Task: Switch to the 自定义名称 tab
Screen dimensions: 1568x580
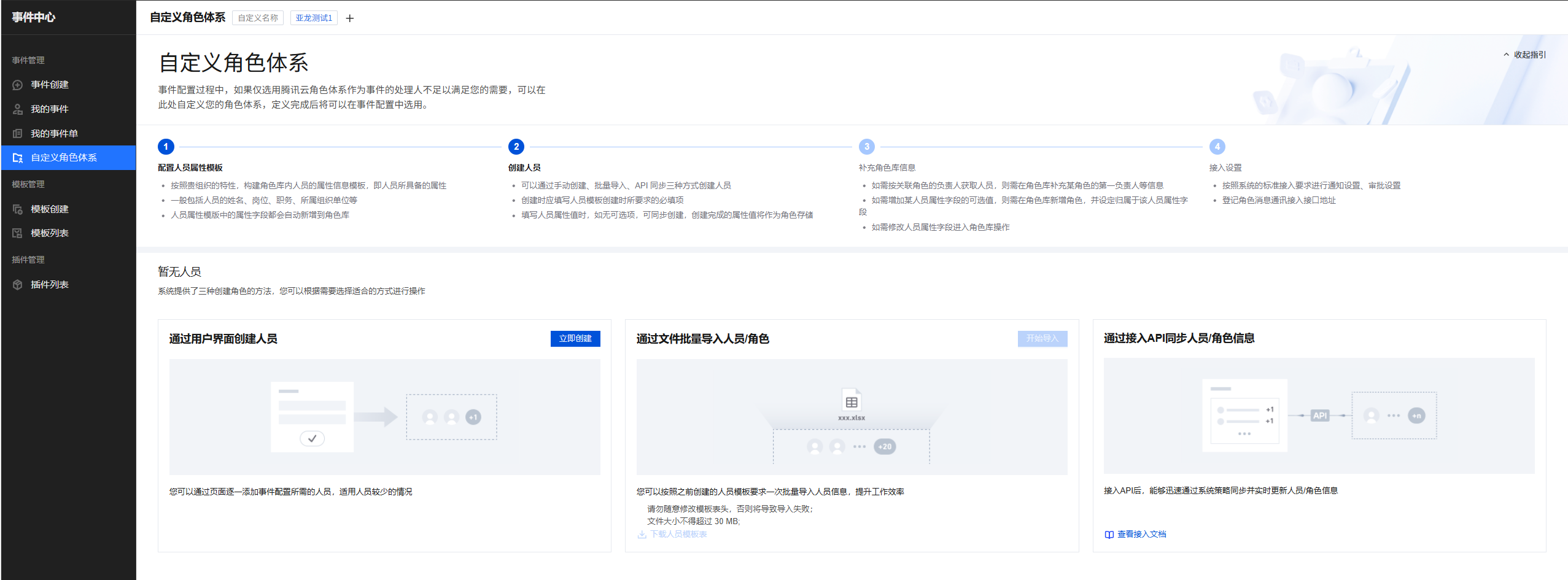Action: coord(258,18)
